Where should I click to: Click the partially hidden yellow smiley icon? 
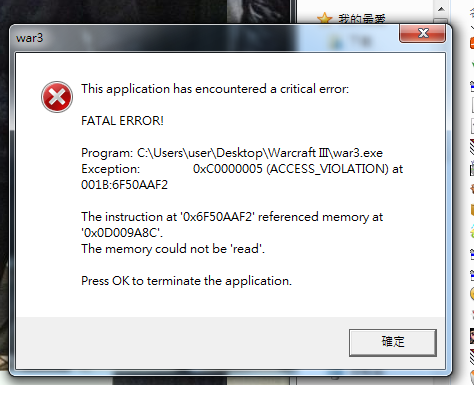click(473, 293)
